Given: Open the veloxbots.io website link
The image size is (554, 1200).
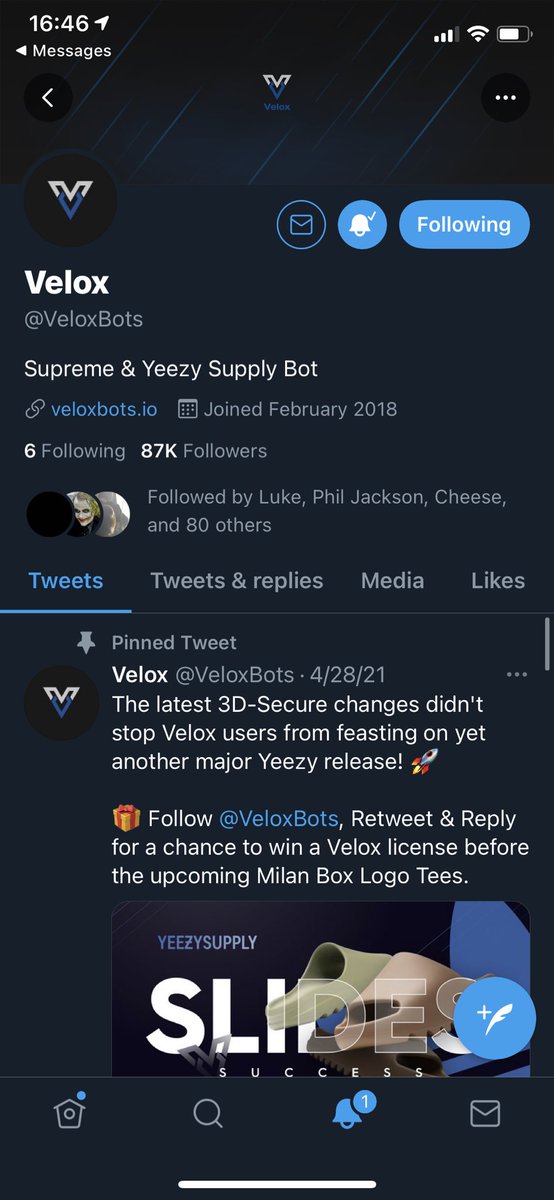Looking at the screenshot, I should 104,409.
